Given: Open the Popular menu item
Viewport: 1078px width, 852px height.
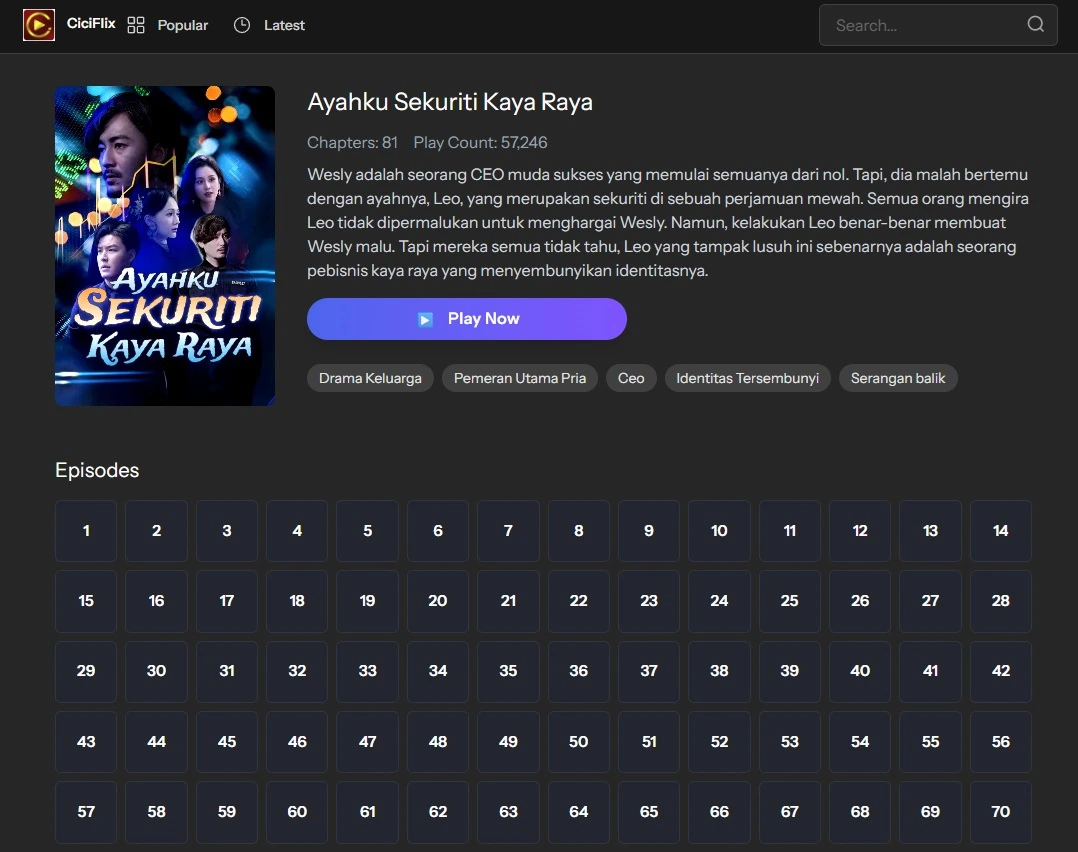Looking at the screenshot, I should [x=183, y=25].
